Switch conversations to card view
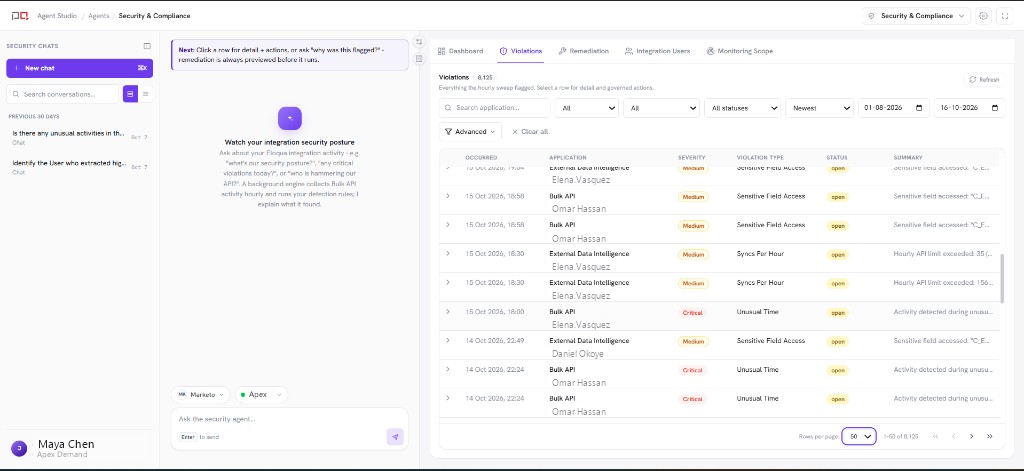The height and width of the screenshot is (471, 1024). click(x=130, y=94)
